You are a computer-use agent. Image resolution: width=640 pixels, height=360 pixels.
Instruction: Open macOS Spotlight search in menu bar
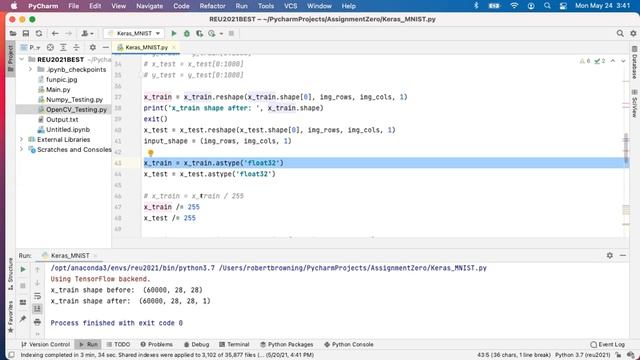click(547, 6)
